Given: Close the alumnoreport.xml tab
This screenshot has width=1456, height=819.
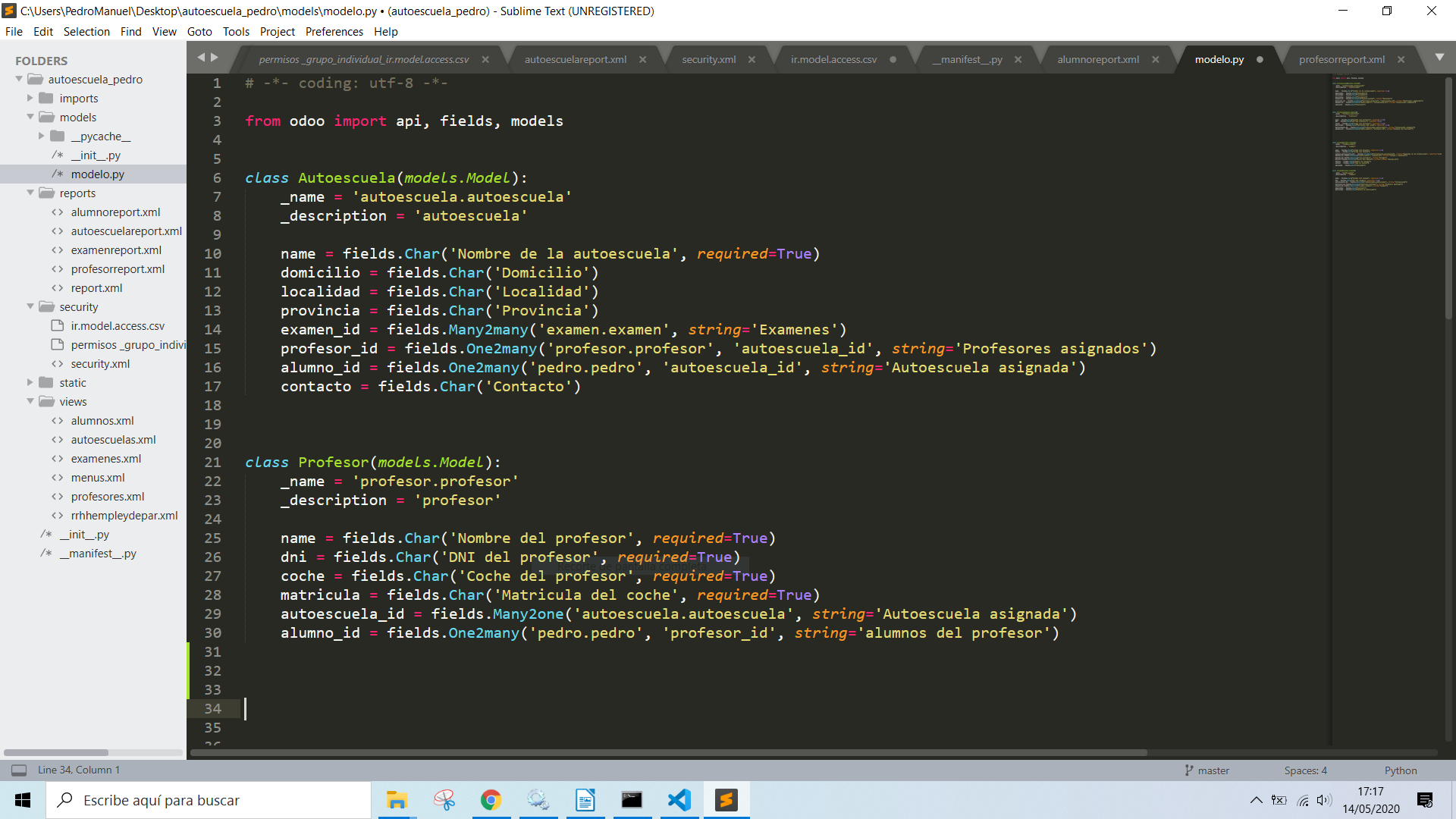Looking at the screenshot, I should [x=1156, y=58].
